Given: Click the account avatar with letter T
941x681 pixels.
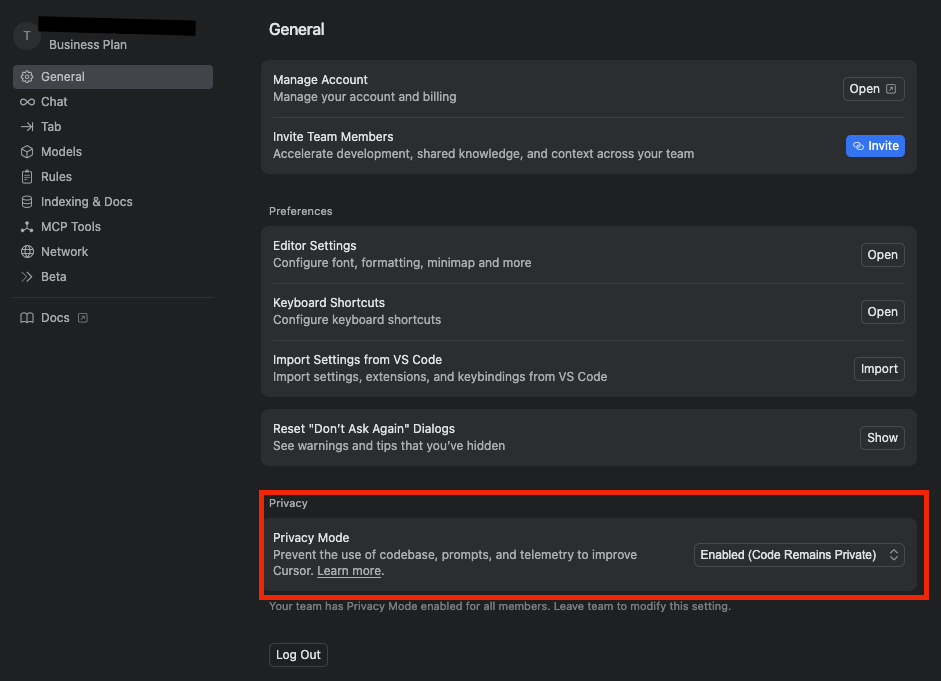Looking at the screenshot, I should [27, 36].
